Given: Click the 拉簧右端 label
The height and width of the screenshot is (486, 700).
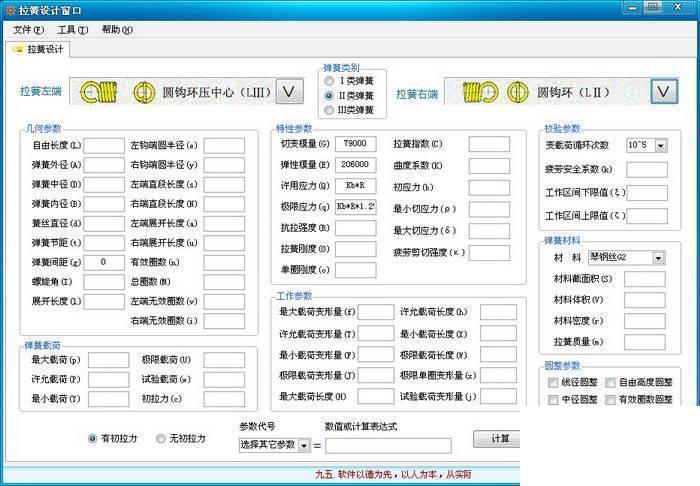Looking at the screenshot, I should [x=417, y=94].
